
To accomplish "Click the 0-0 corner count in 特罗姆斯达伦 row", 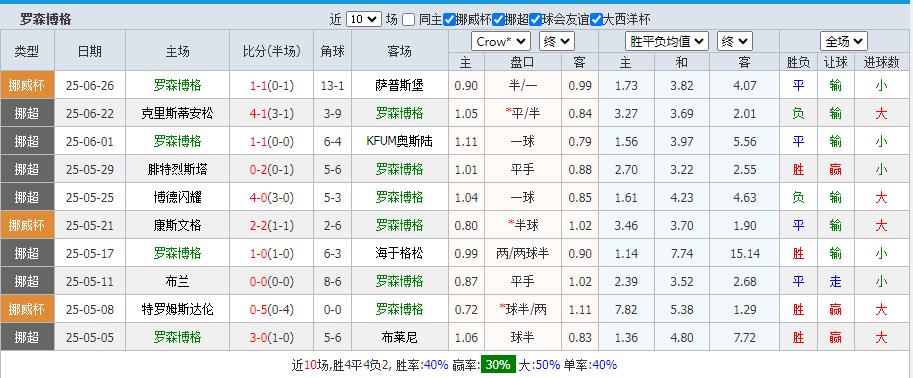I will [332, 309].
